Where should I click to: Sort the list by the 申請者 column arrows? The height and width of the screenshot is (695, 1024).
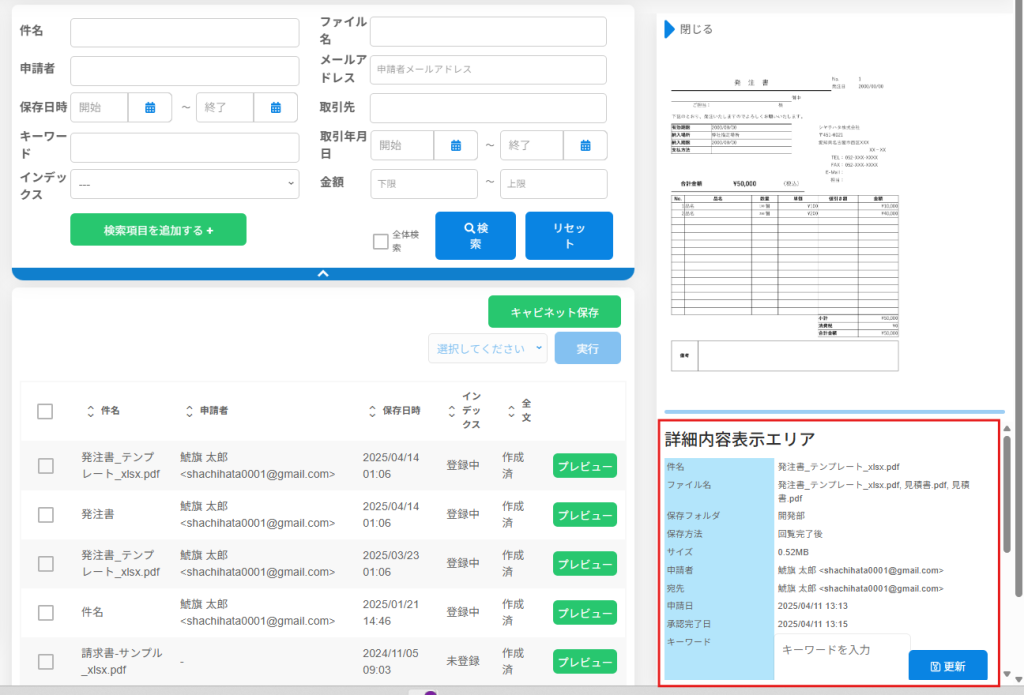189,411
